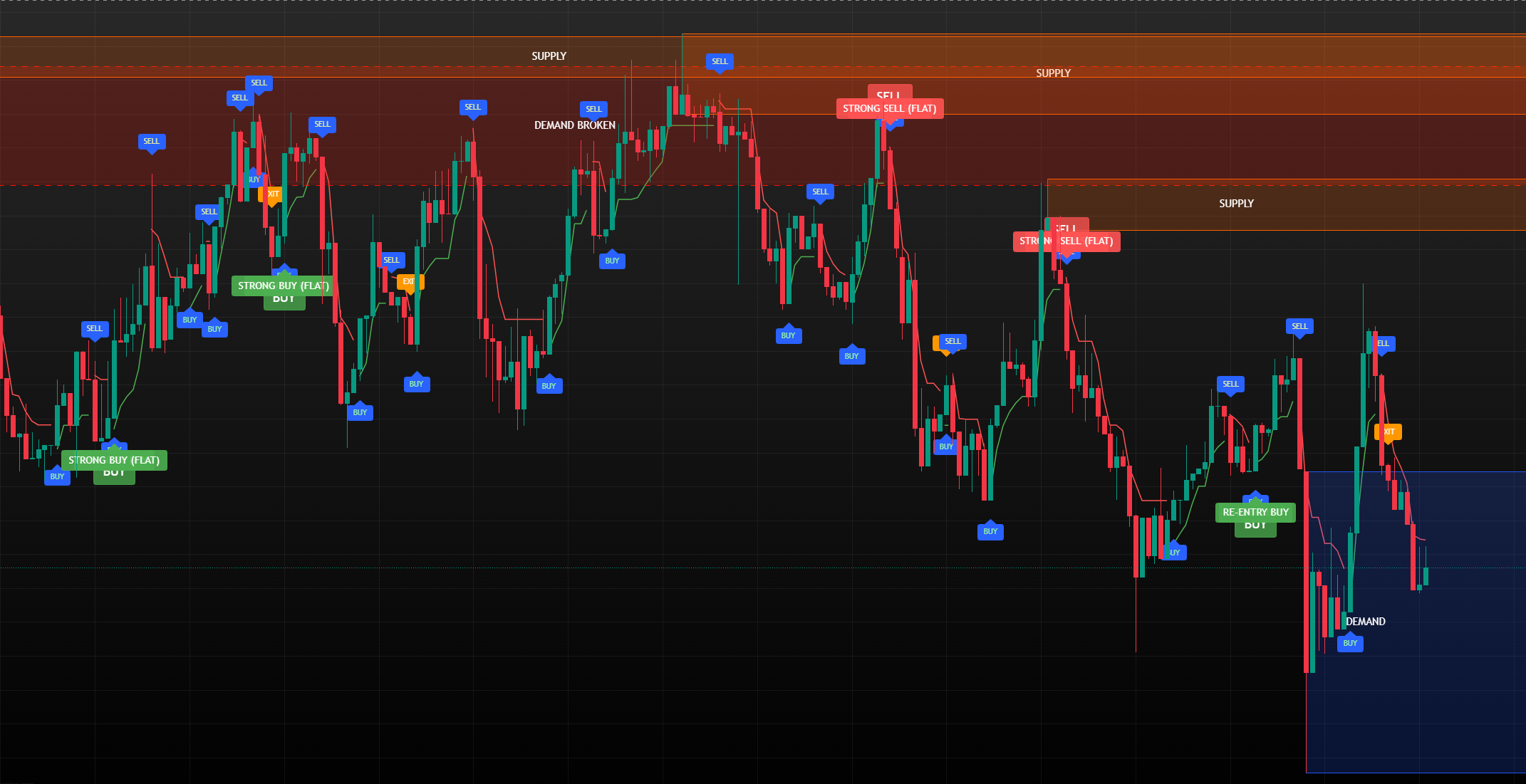This screenshot has width=1526, height=784.
Task: Toggle the STRONG SELL (FLAT) label near the chart top
Action: tap(890, 108)
